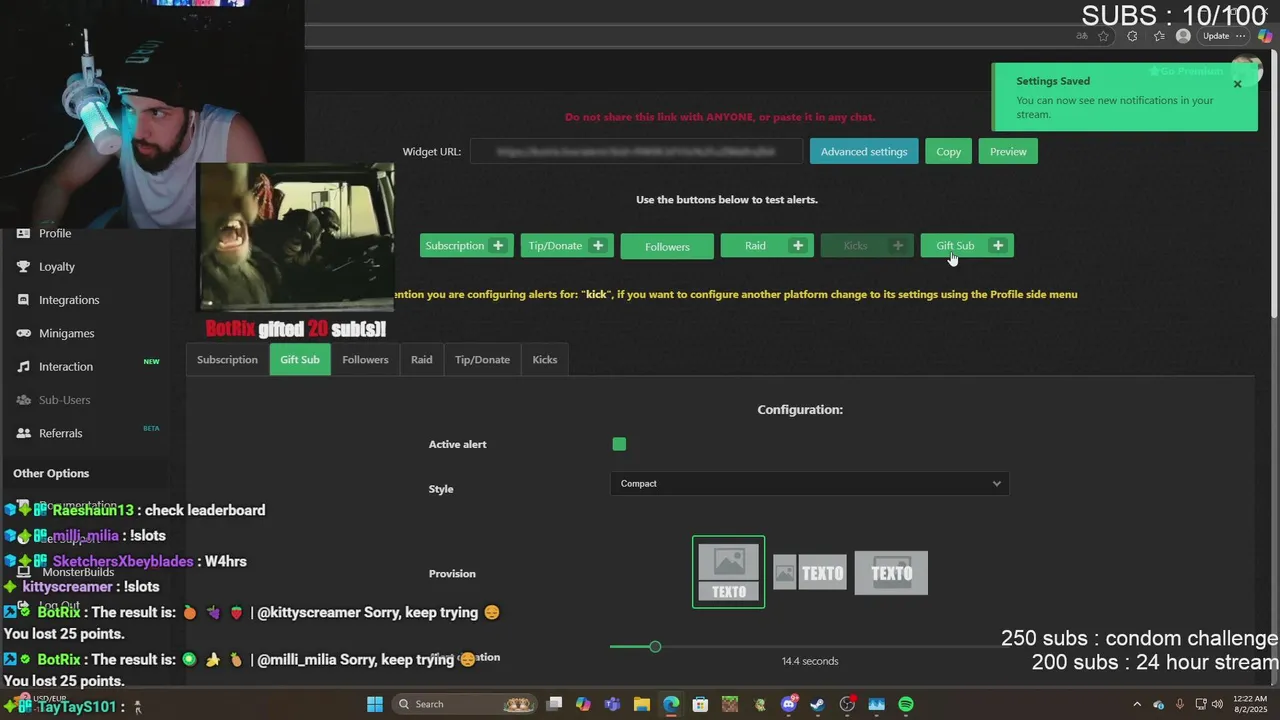Switch to the Kicks alert tab
The height and width of the screenshot is (720, 1280).
545,360
